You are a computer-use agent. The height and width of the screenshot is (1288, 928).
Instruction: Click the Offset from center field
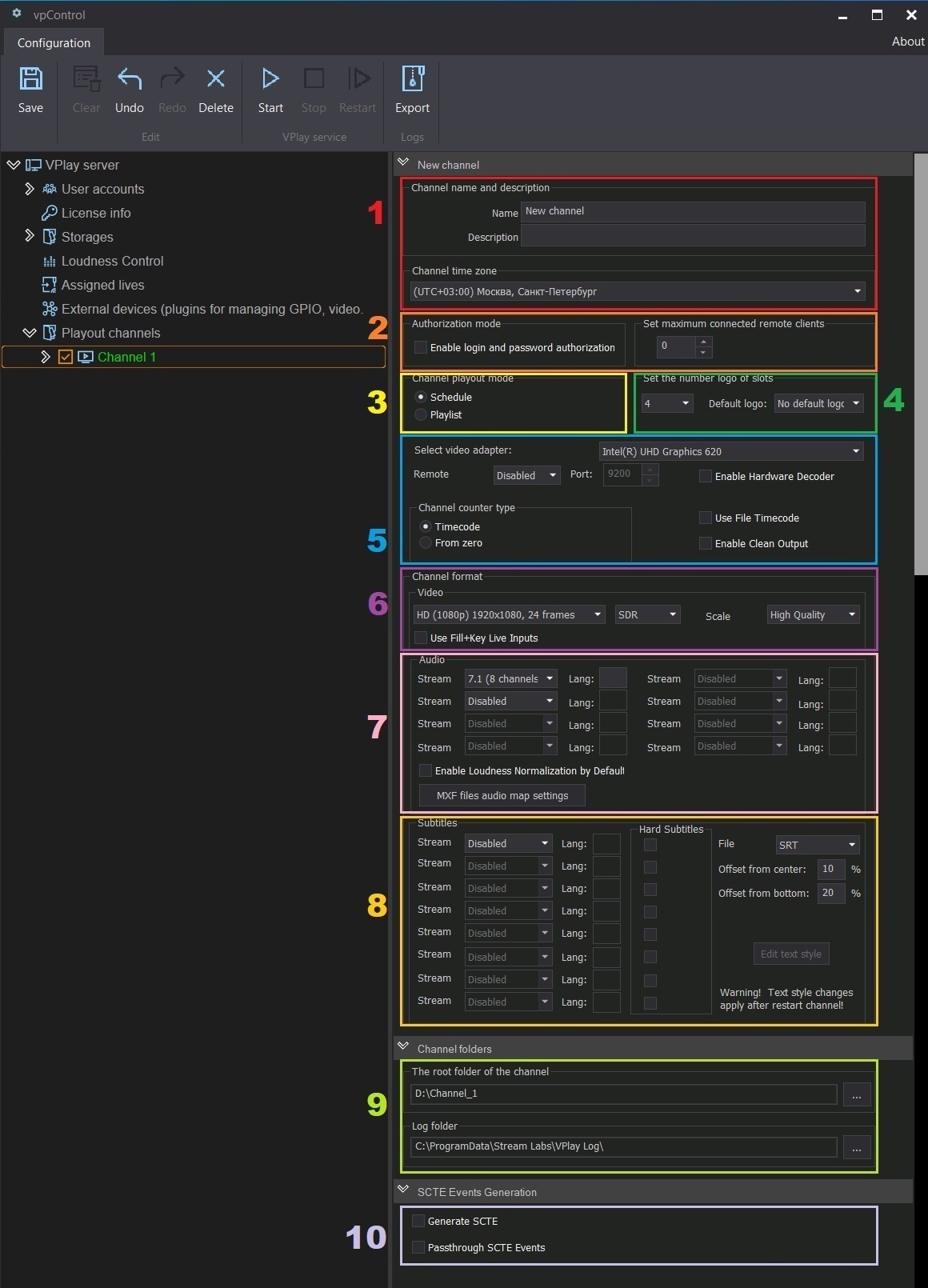click(831, 869)
